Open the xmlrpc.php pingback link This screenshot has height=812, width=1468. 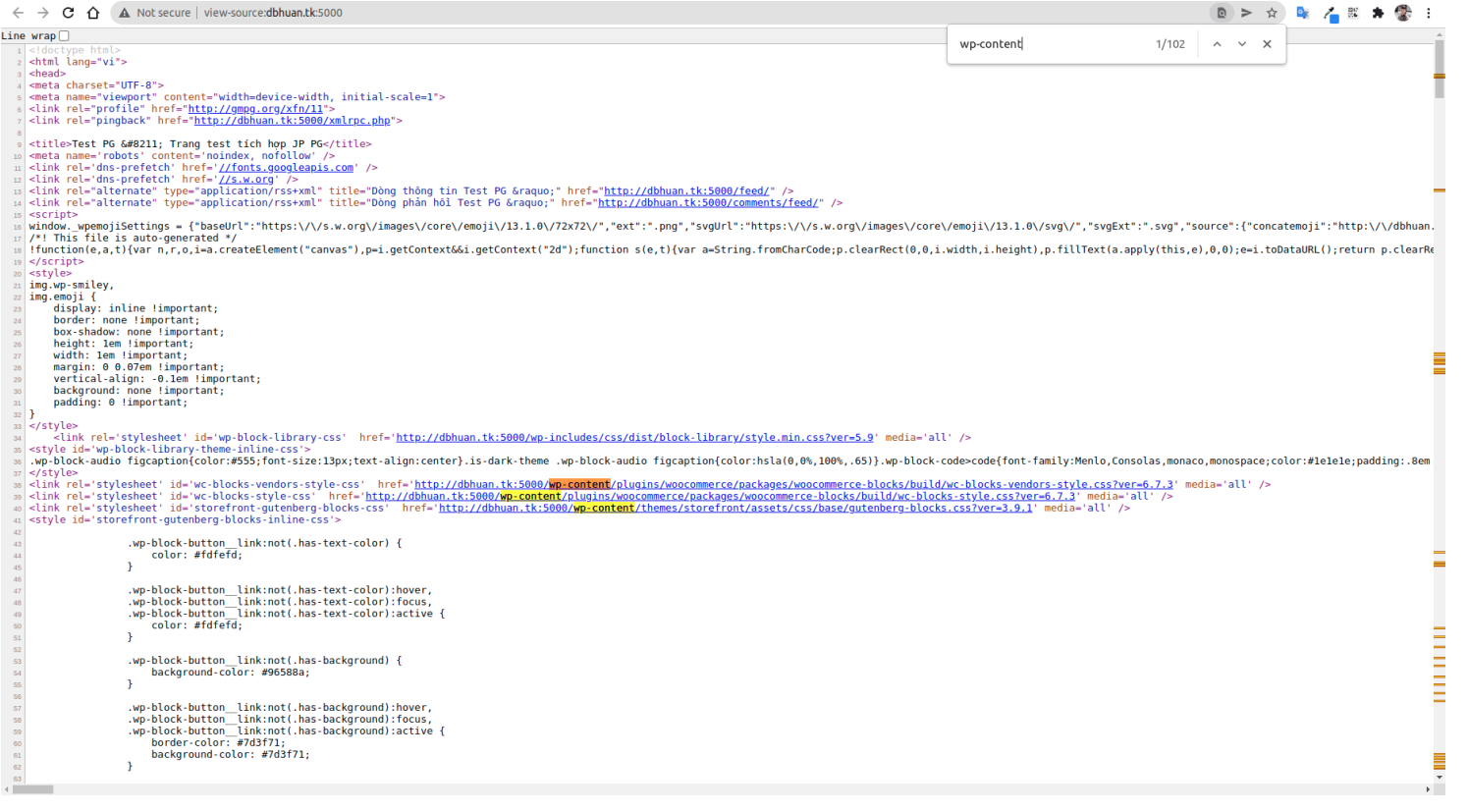293,121
